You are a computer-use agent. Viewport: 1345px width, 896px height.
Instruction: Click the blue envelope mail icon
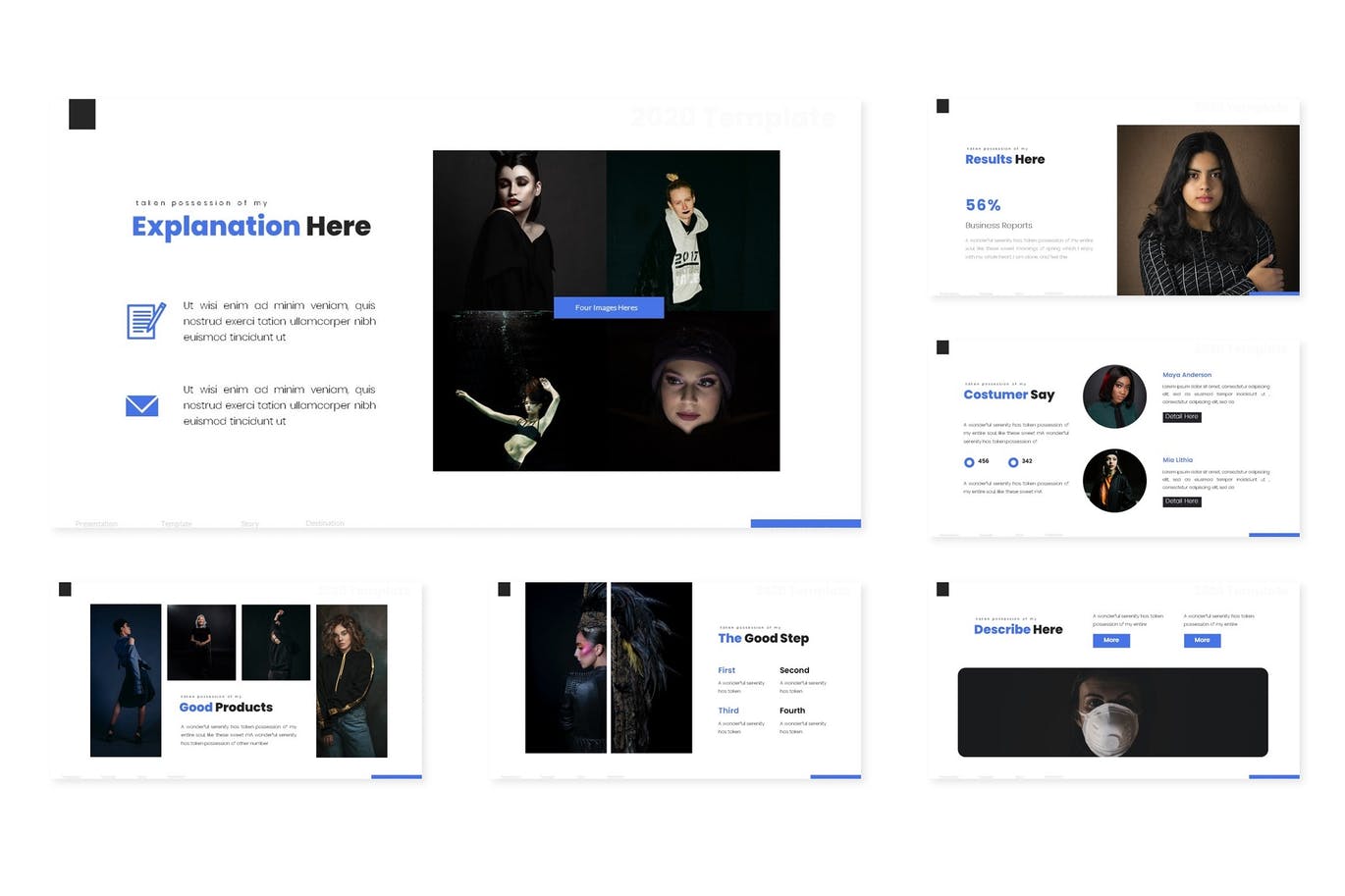[x=142, y=405]
